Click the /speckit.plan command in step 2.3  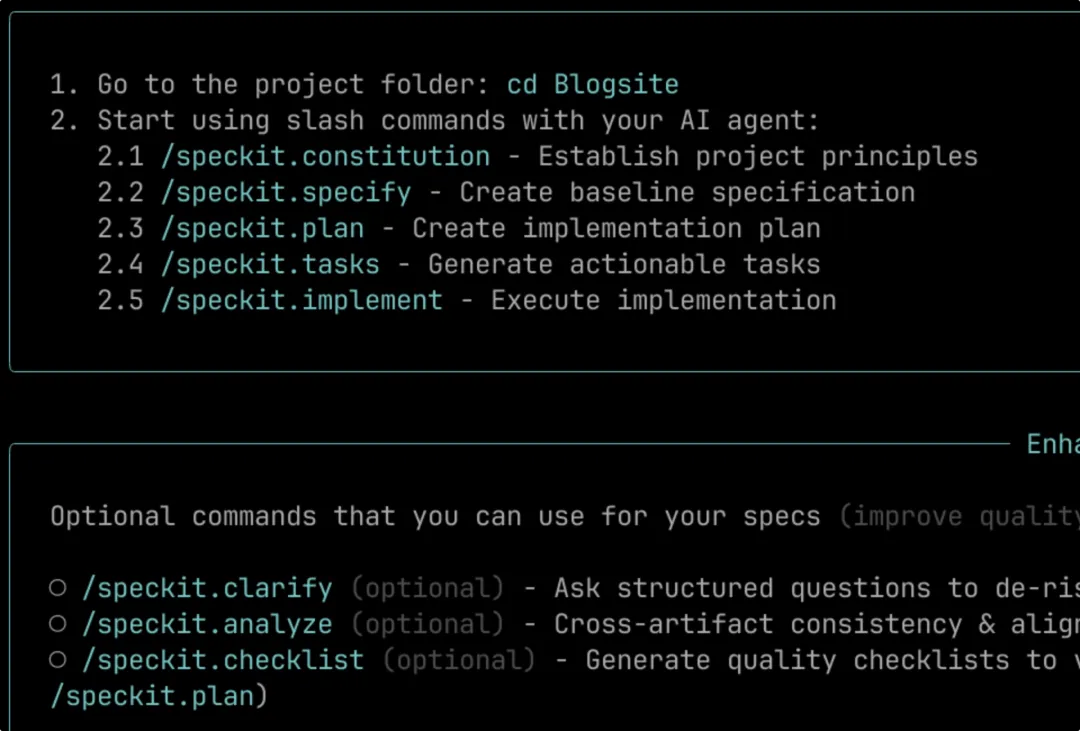[x=262, y=229]
